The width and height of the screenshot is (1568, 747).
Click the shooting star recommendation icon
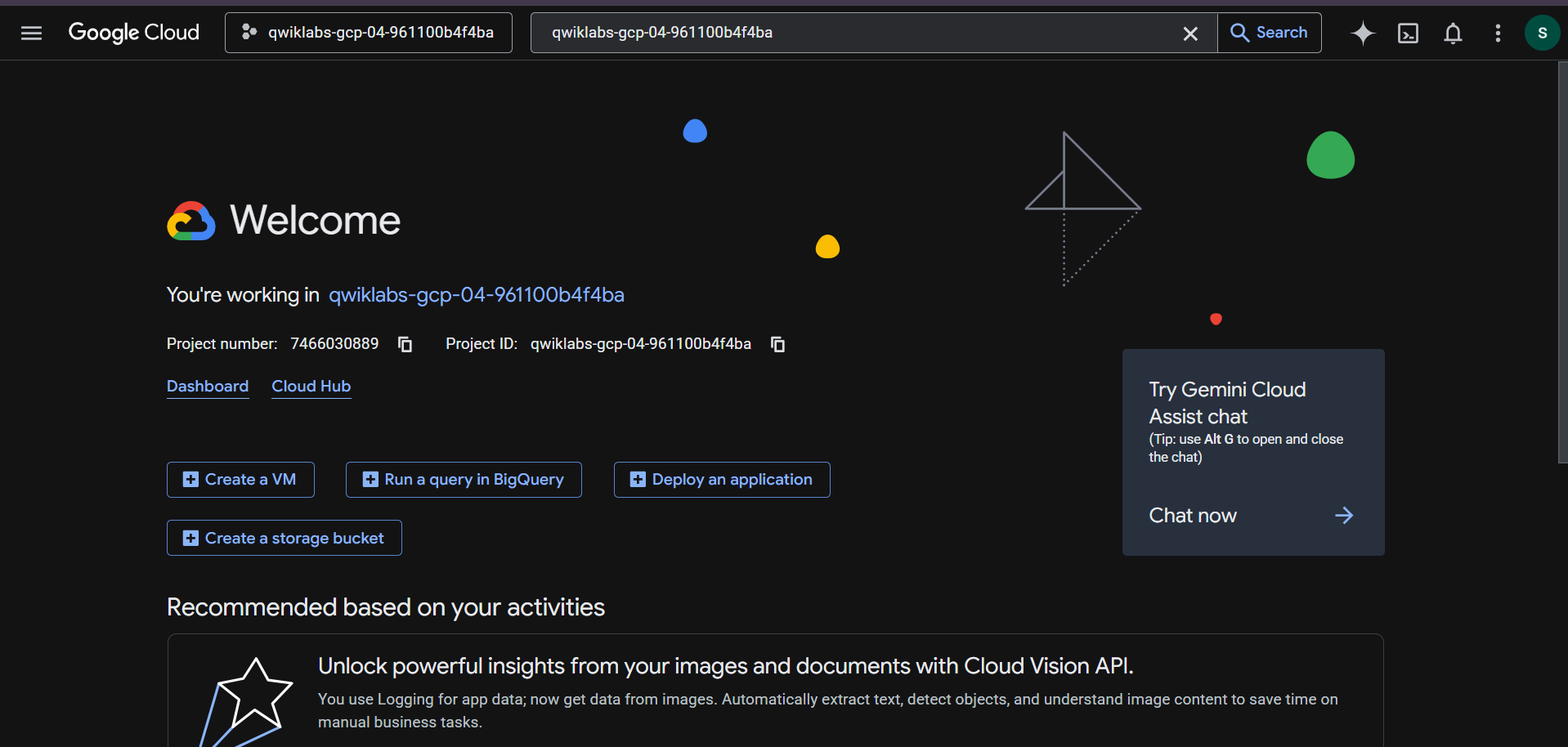(x=245, y=703)
